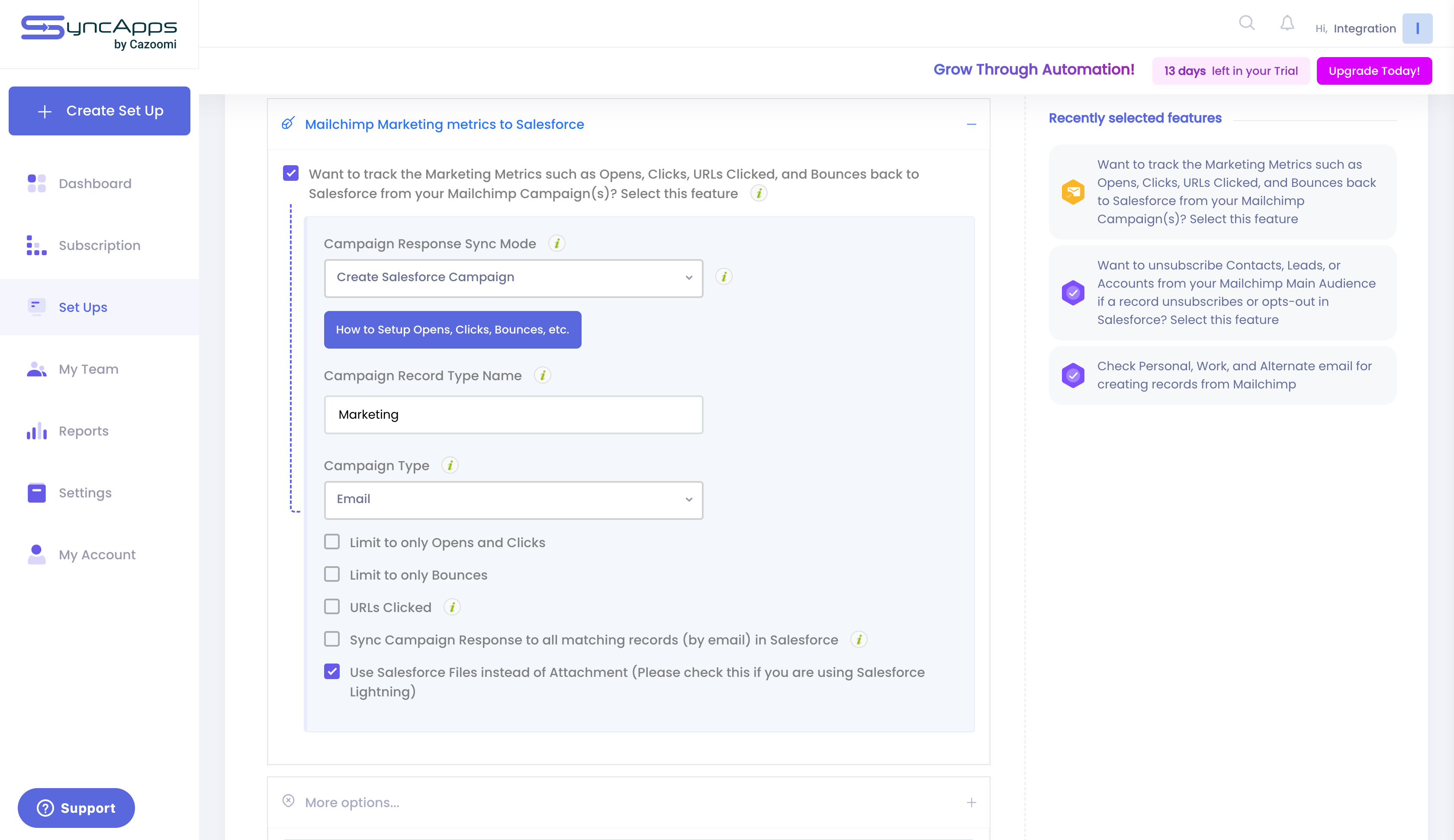The image size is (1454, 840).
Task: Click the Set Ups sidebar icon
Action: point(36,307)
